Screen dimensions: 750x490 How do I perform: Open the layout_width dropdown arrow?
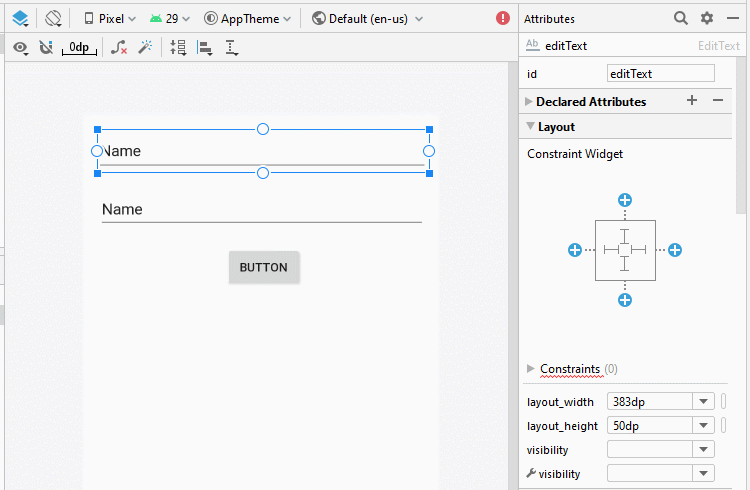703,401
